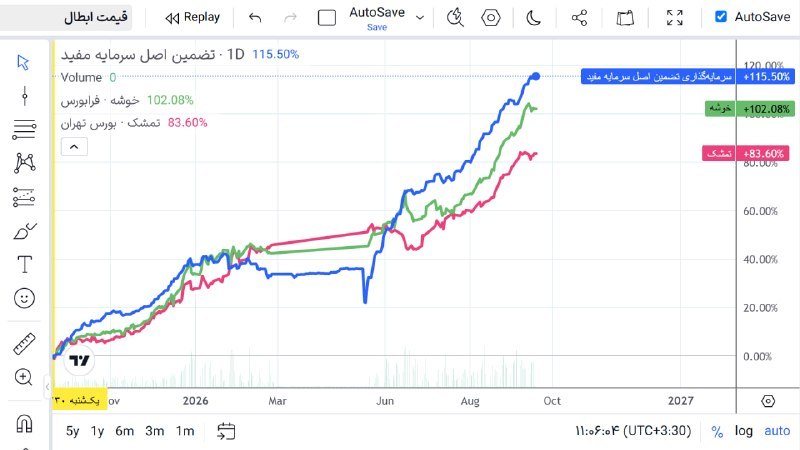
Task: Collapse the indicator legend chevron
Action: tap(74, 147)
